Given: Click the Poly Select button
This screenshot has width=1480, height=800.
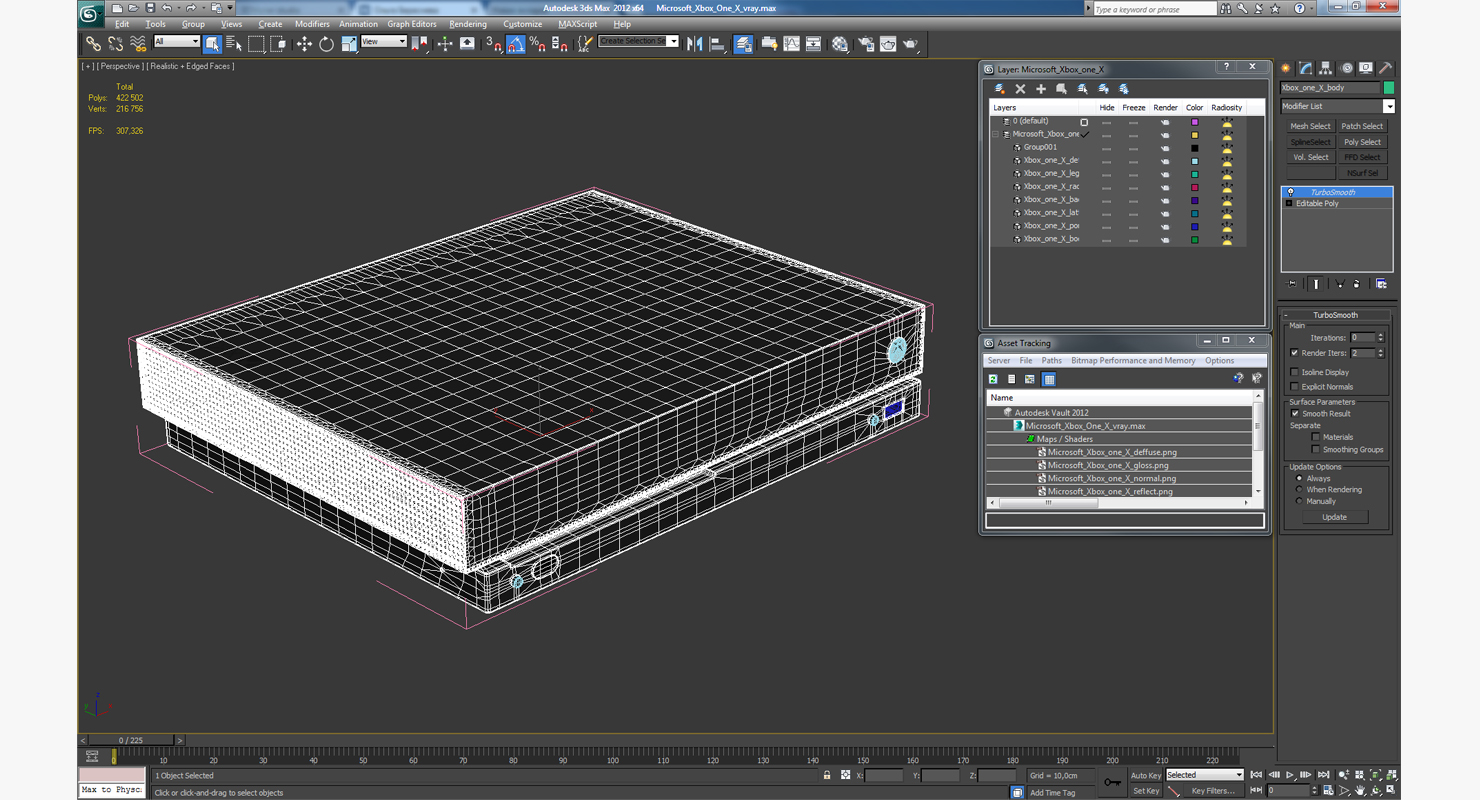Looking at the screenshot, I should point(1362,142).
